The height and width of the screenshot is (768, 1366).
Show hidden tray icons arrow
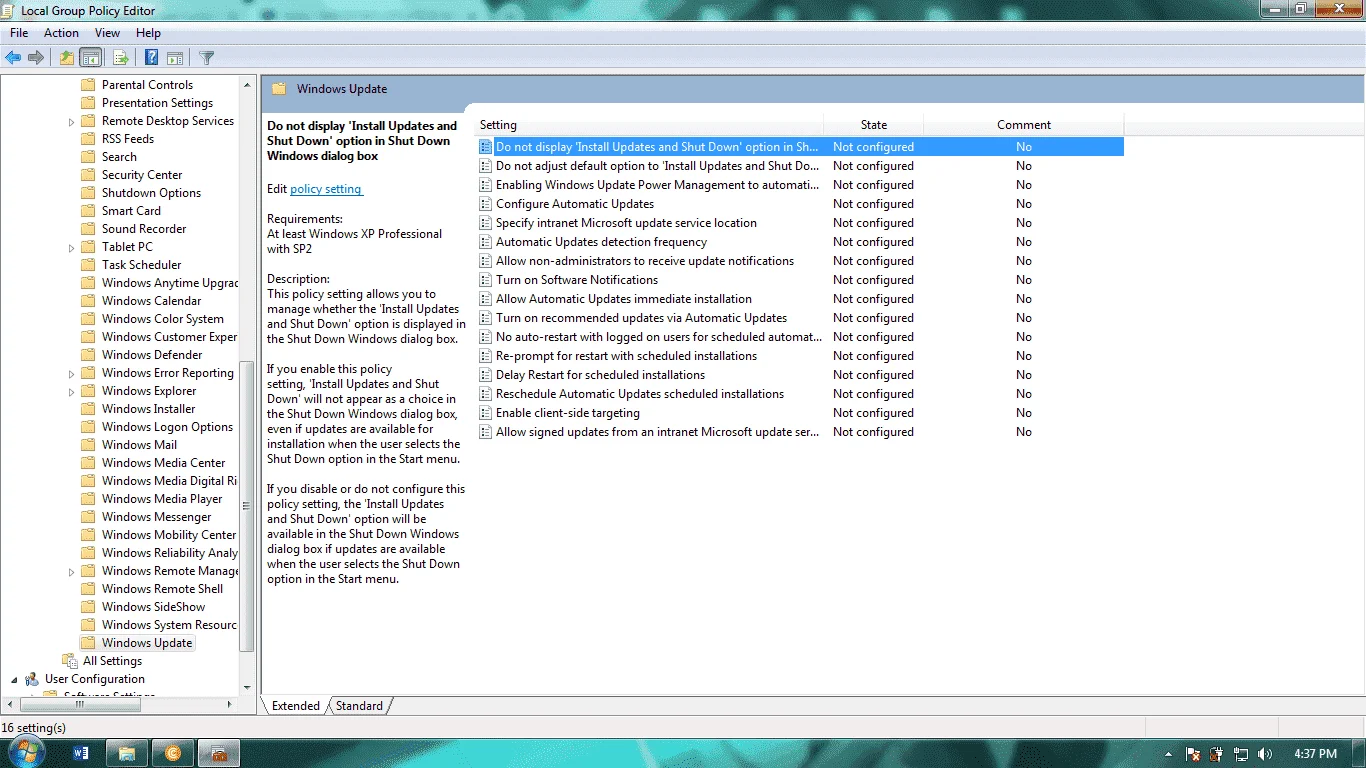coord(1168,754)
